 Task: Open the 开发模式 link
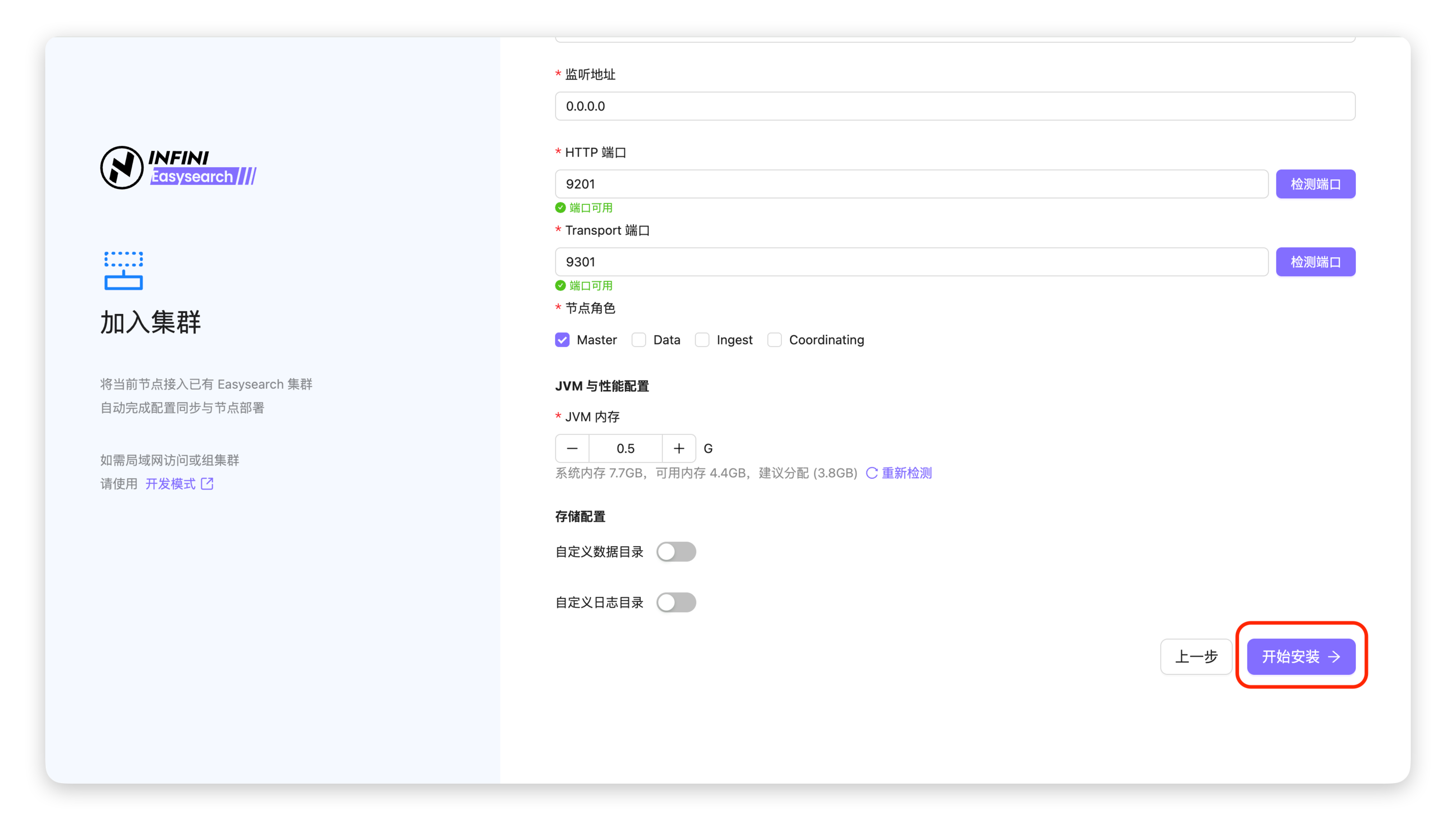point(170,484)
